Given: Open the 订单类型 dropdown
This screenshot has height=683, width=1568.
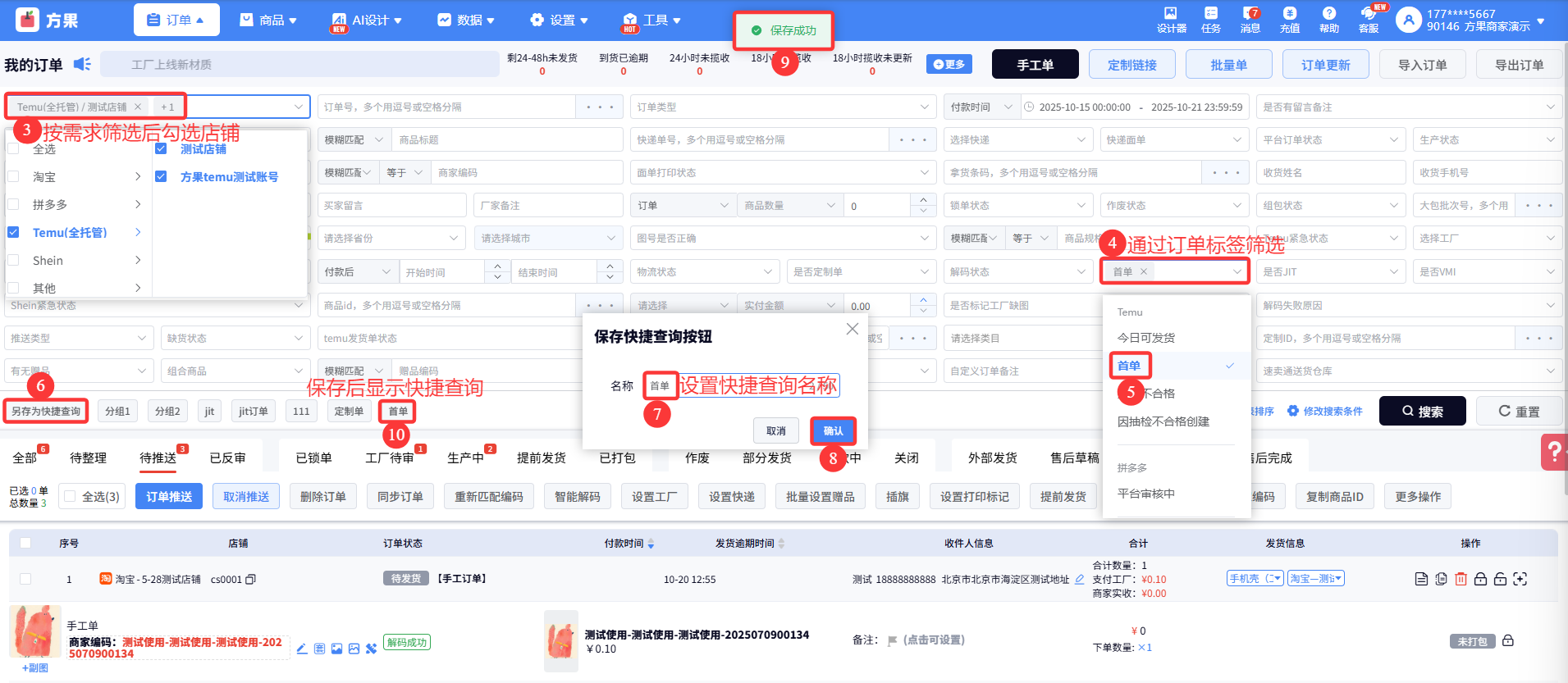Looking at the screenshot, I should click(784, 107).
